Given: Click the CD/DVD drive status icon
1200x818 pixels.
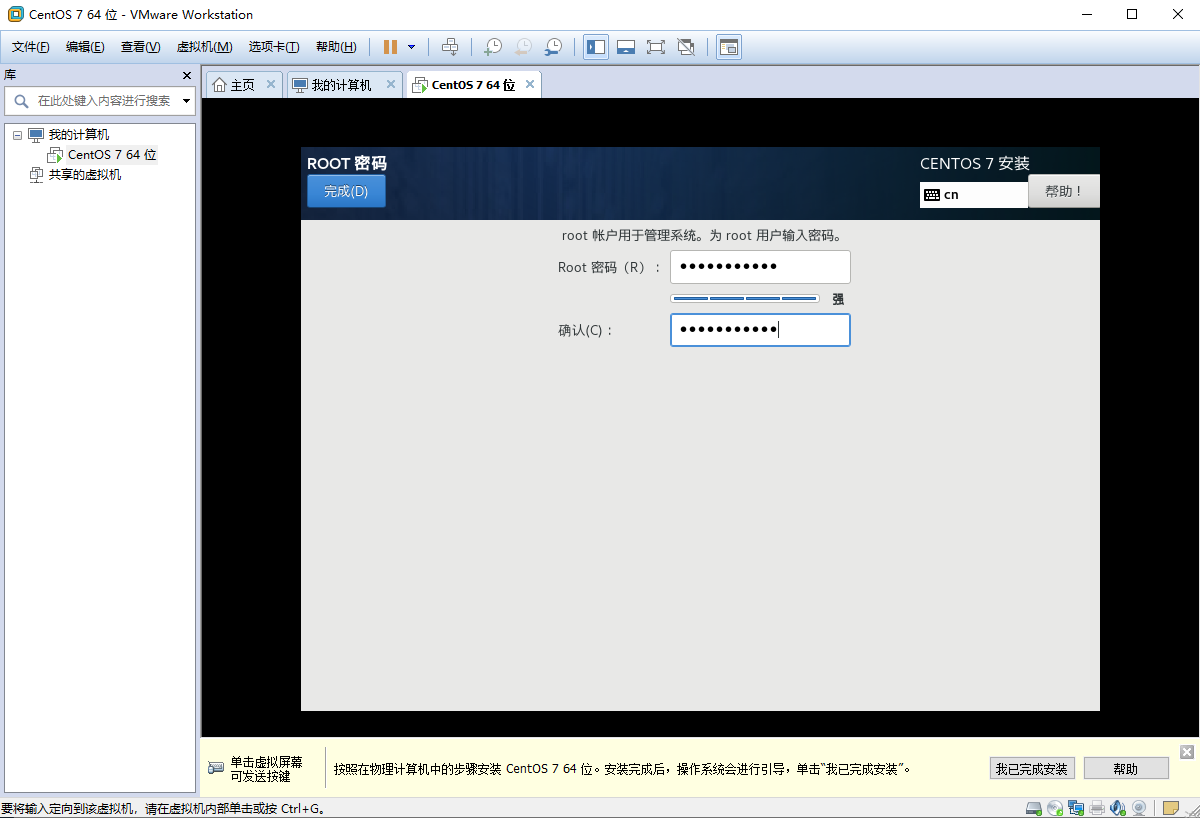Looking at the screenshot, I should point(1056,808).
